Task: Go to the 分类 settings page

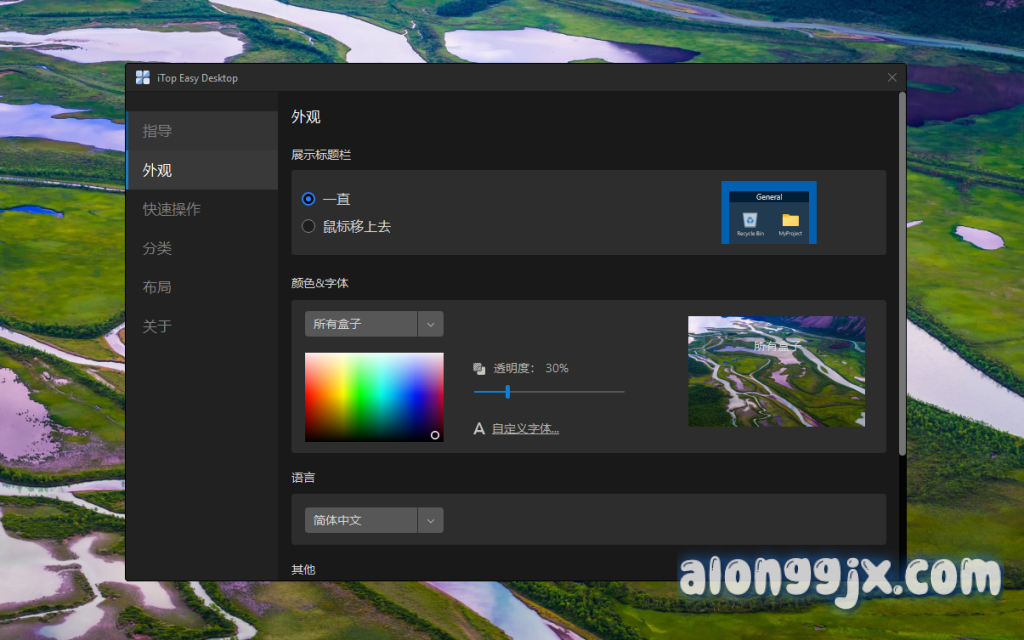Action: [x=157, y=248]
